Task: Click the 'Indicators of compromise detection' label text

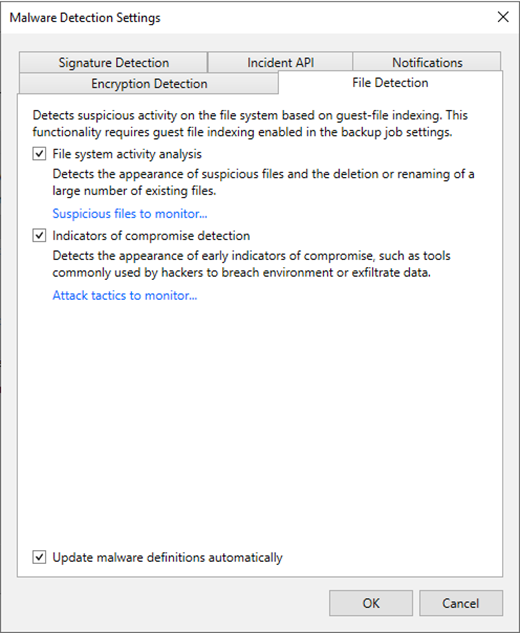Action: 151,236
